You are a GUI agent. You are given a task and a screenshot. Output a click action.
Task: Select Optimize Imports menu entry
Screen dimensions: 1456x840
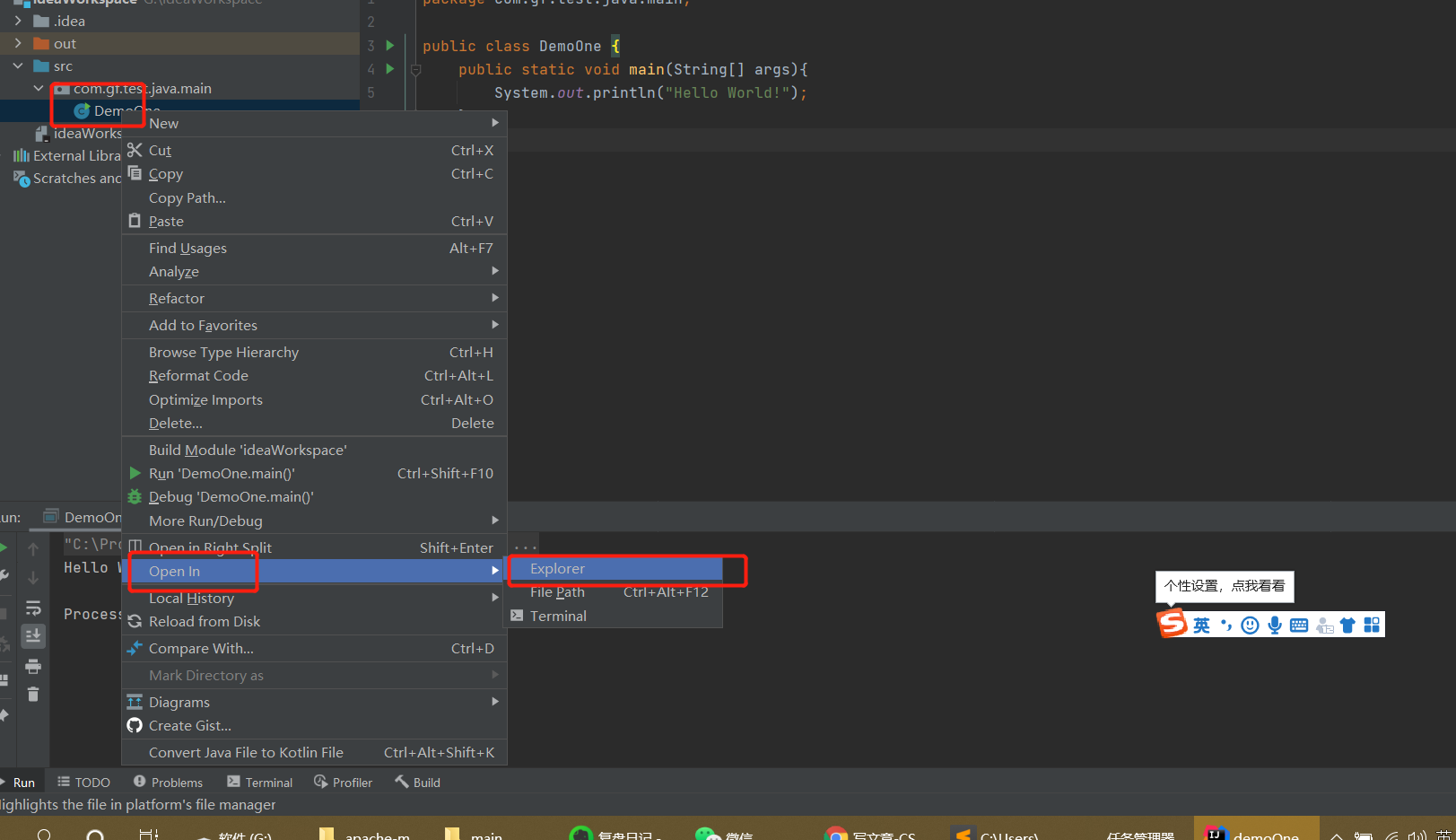click(x=314, y=399)
